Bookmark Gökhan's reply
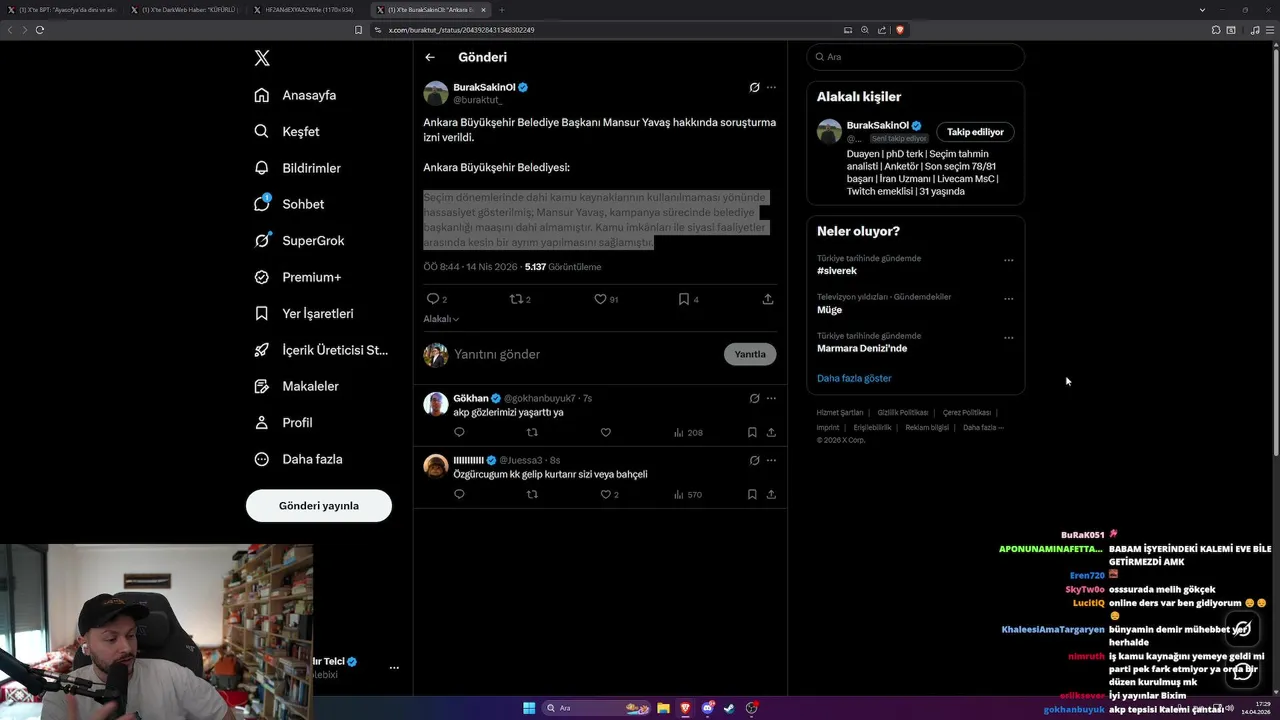 click(752, 432)
